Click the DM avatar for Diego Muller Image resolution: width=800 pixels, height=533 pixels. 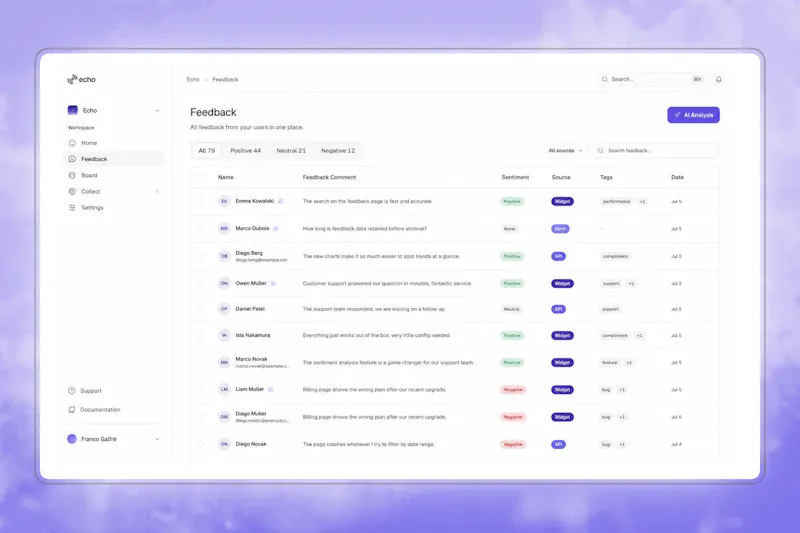[224, 417]
